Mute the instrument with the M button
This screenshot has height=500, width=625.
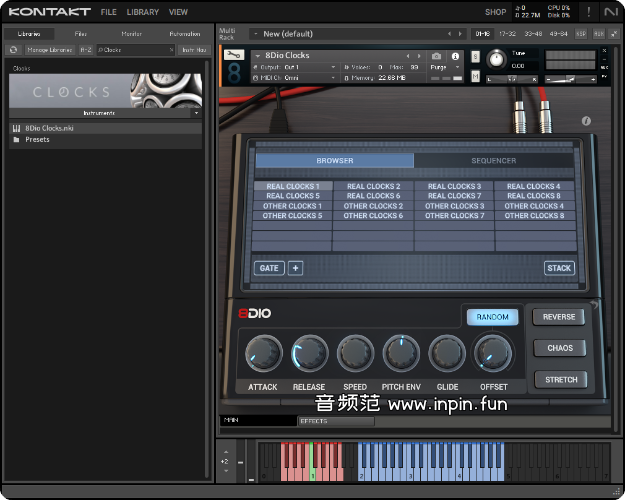pos(474,78)
